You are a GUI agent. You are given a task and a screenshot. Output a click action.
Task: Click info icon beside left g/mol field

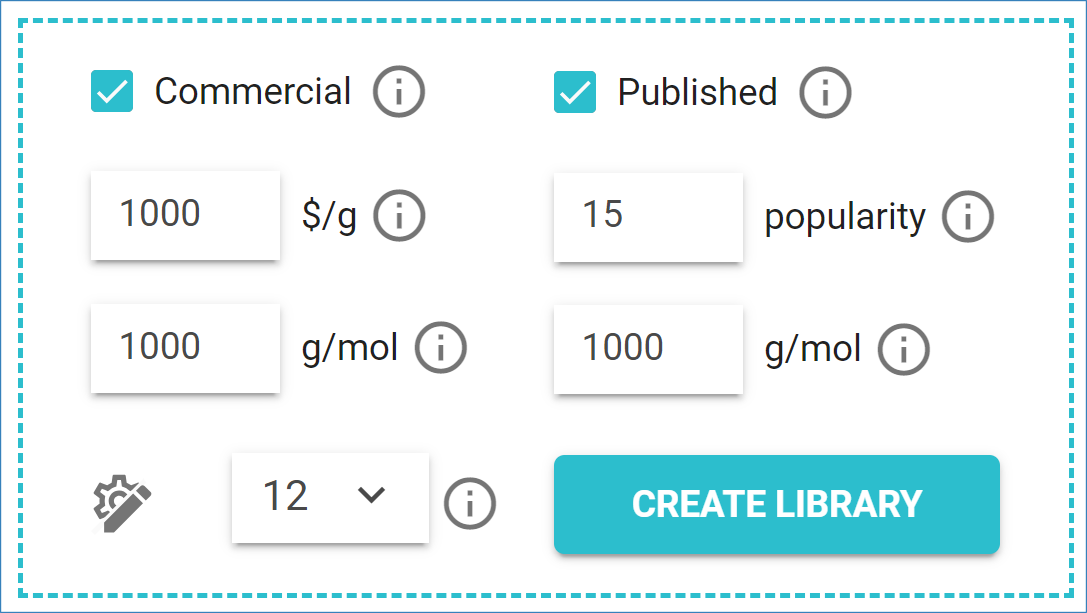pyautogui.click(x=441, y=347)
